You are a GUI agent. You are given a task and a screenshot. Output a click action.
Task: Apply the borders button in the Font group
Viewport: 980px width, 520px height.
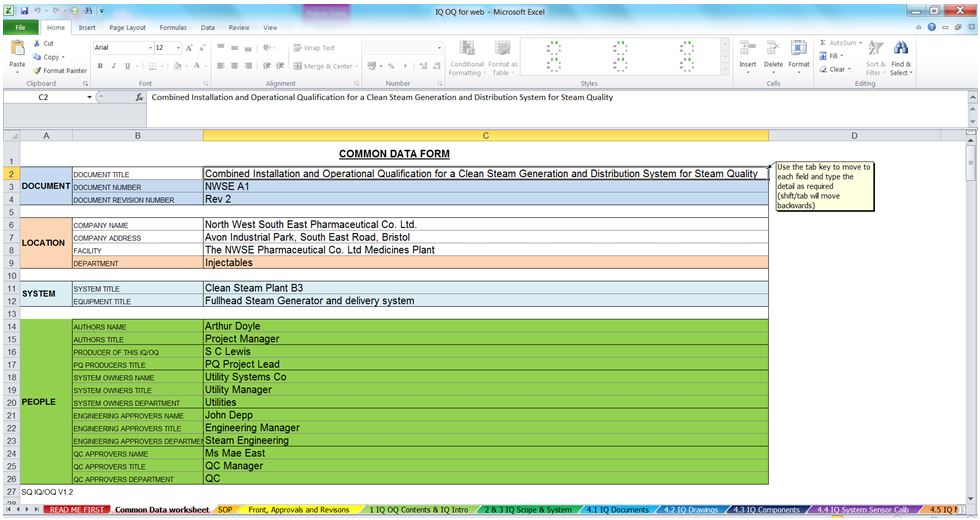point(152,66)
